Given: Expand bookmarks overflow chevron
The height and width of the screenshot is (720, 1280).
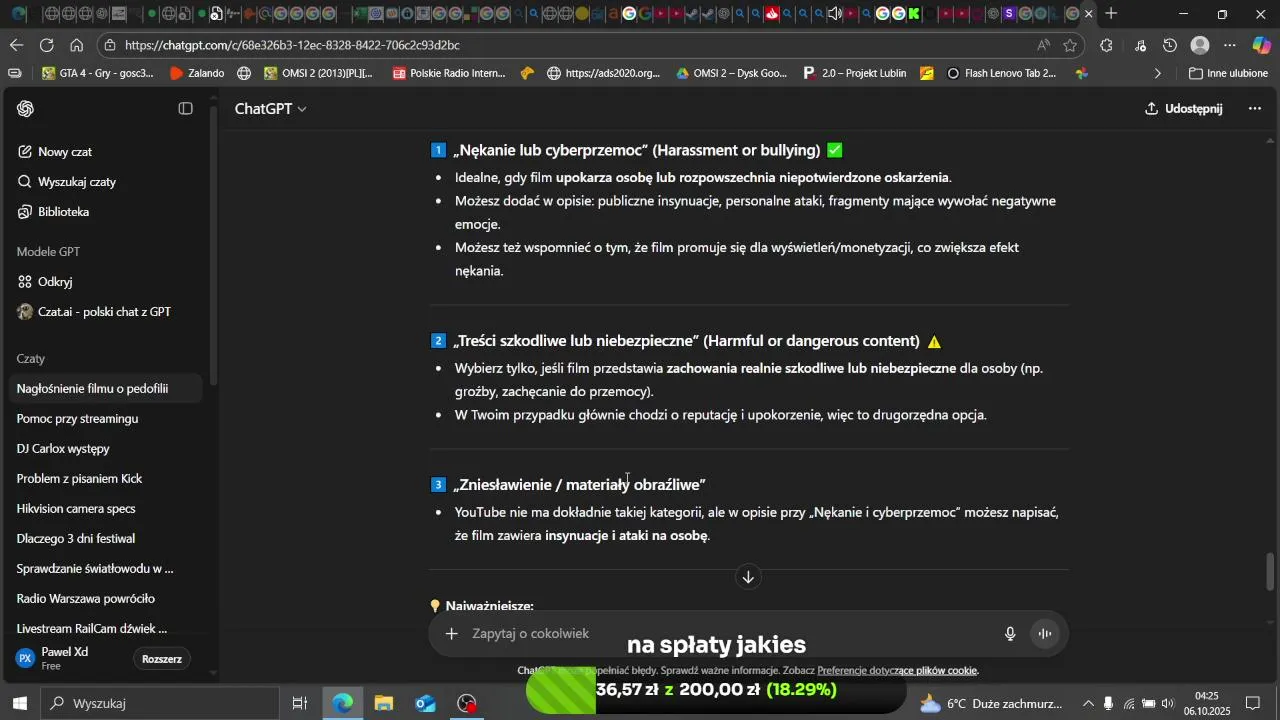Looking at the screenshot, I should [1158, 73].
